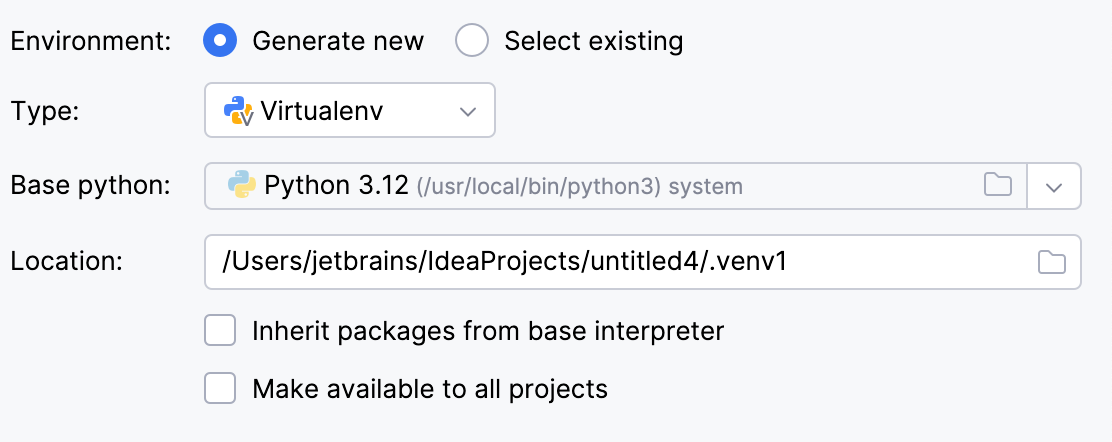Click the Location label

pyautogui.click(x=67, y=261)
